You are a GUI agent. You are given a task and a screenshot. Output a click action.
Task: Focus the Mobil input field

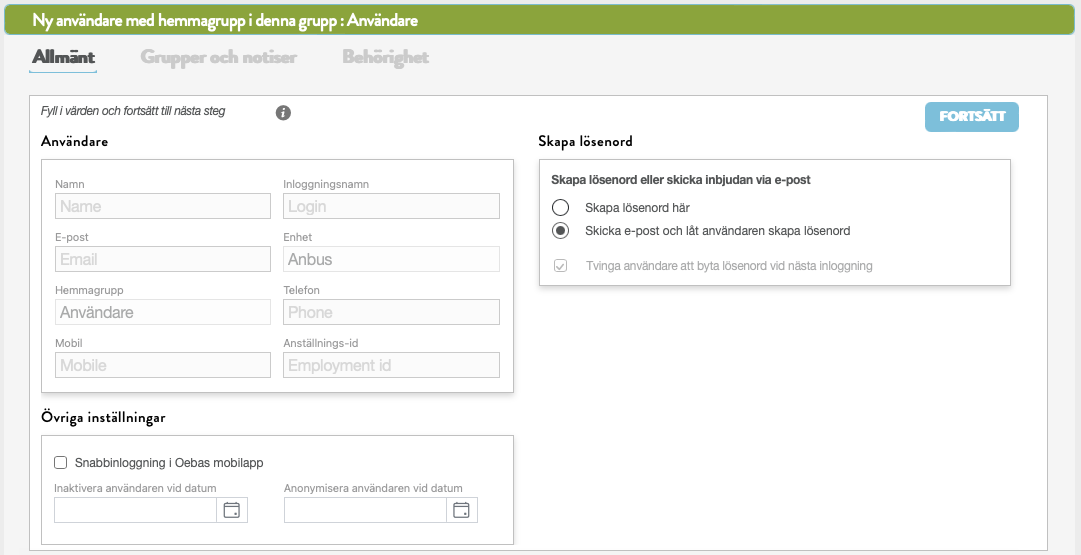[x=163, y=365]
